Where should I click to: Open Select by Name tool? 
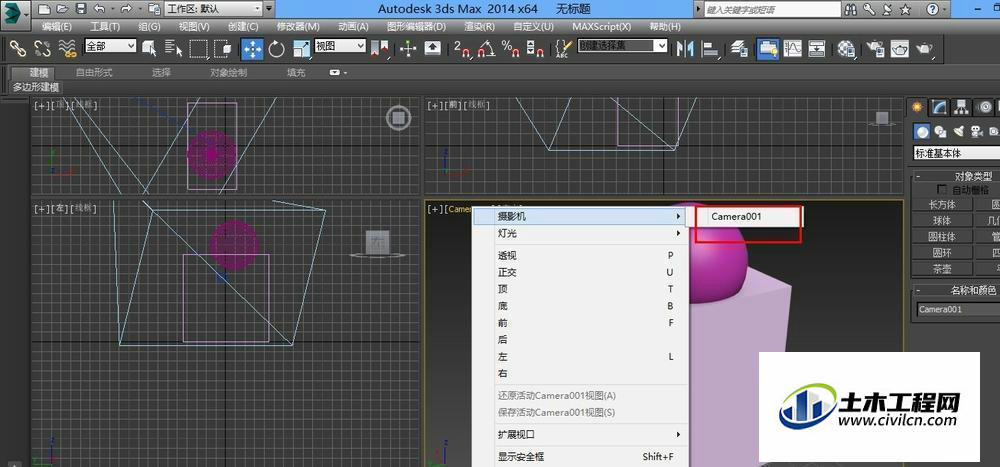point(173,48)
